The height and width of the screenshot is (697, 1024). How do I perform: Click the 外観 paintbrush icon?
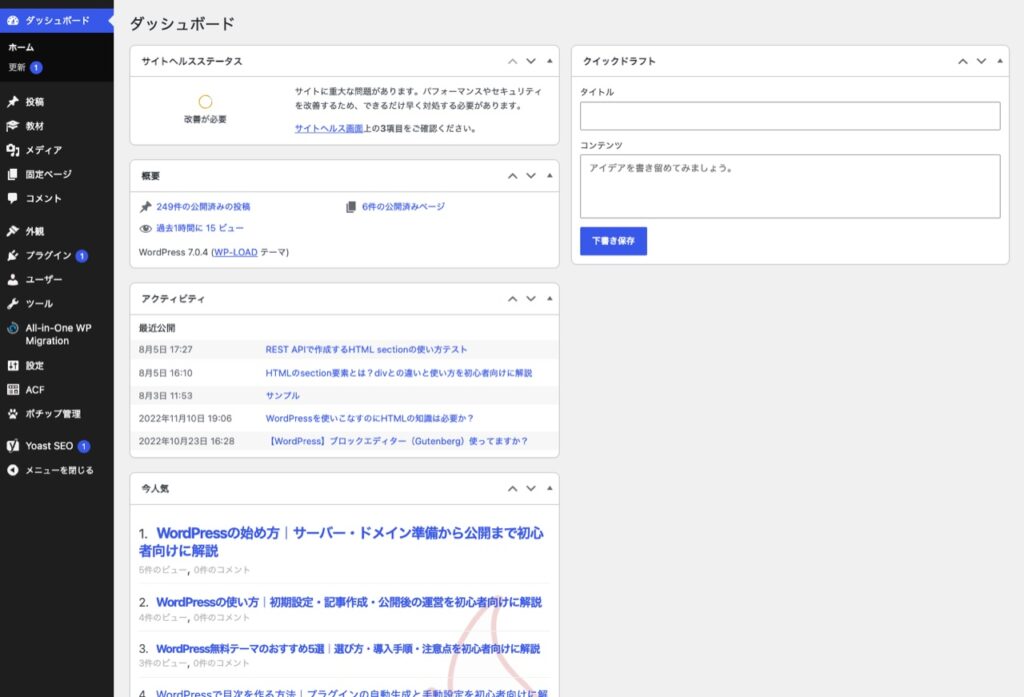pos(12,231)
